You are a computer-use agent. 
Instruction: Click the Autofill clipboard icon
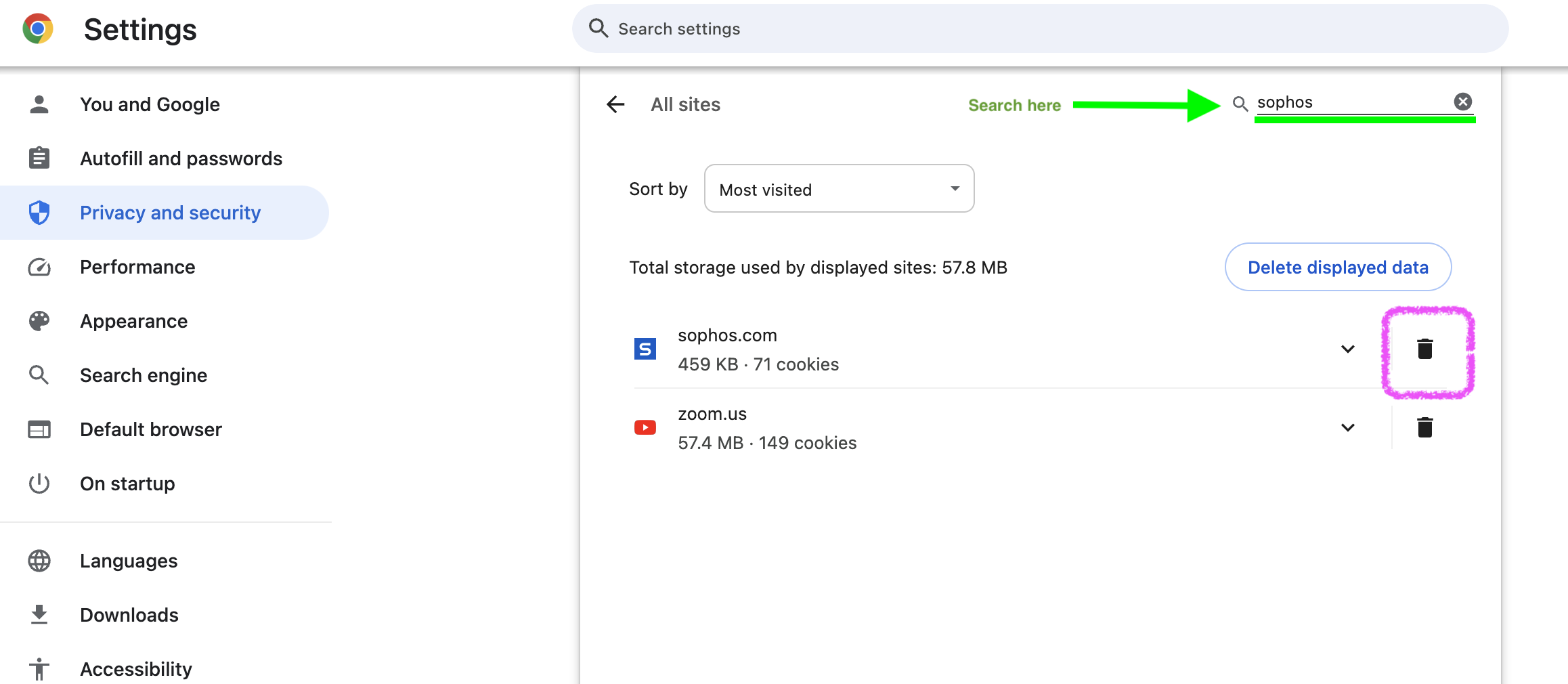point(39,158)
